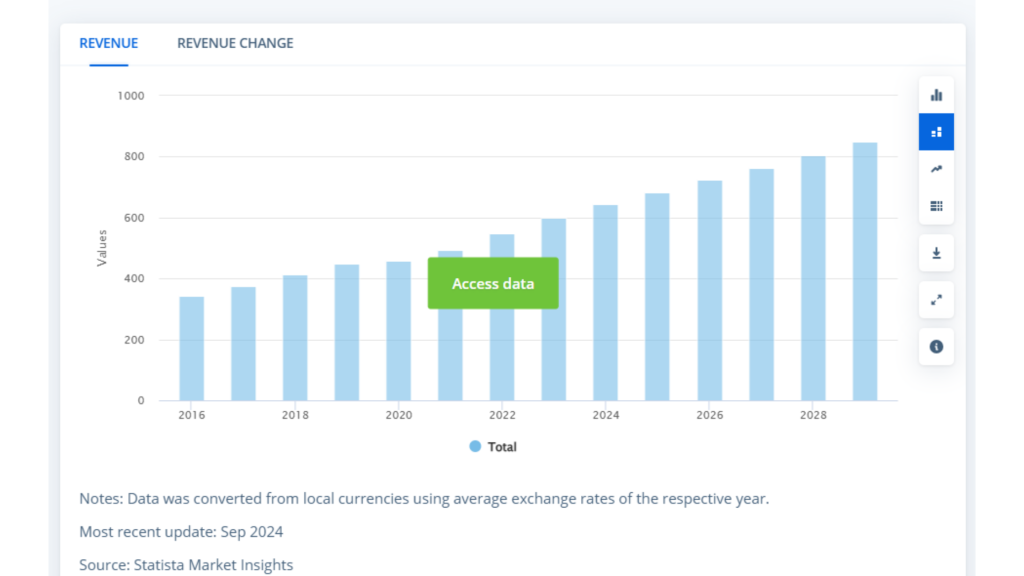
Task: Select the stacked chart view icon
Action: (936, 132)
